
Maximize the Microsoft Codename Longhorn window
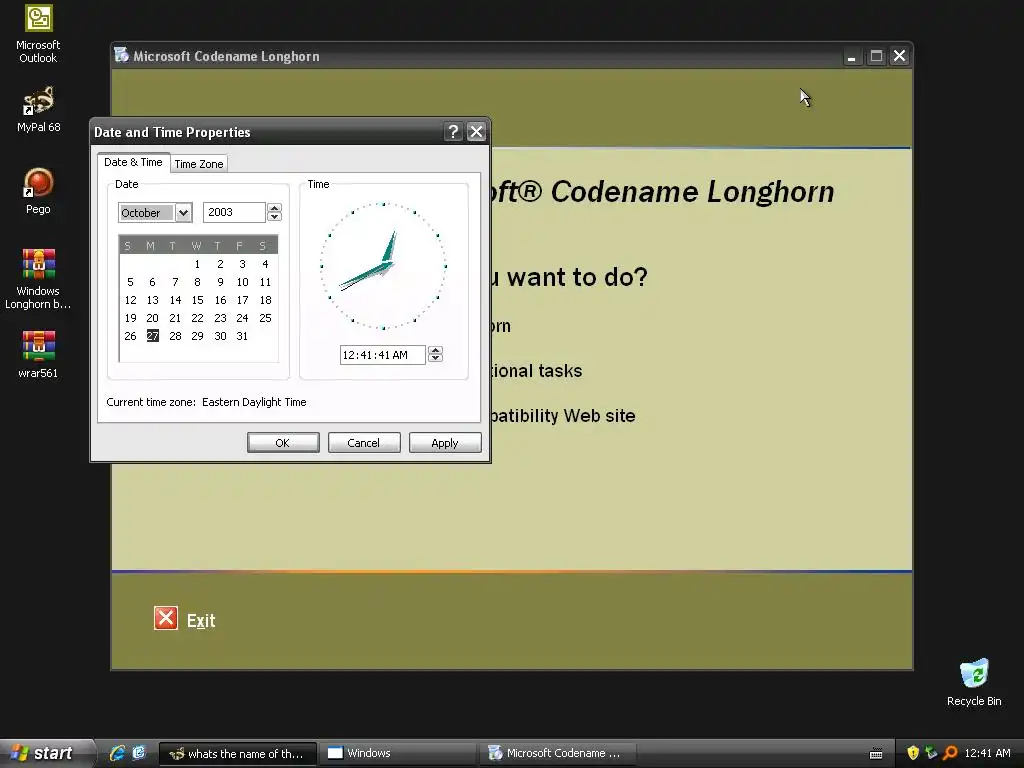[x=876, y=56]
